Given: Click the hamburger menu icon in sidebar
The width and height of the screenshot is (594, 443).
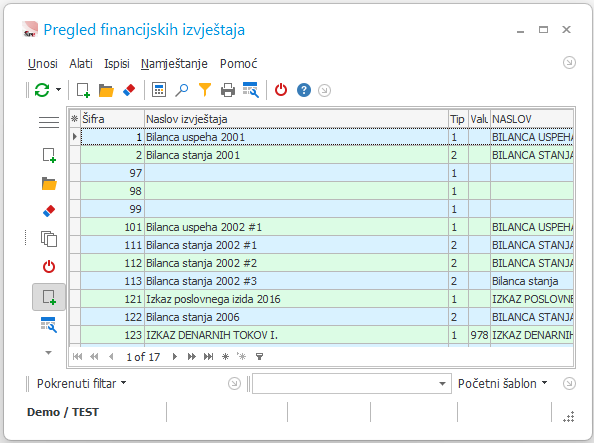Looking at the screenshot, I should pyautogui.click(x=49, y=122).
